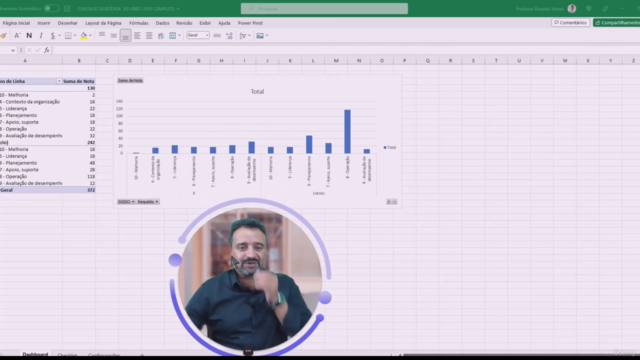Click the cell borders icon

pos(68,36)
